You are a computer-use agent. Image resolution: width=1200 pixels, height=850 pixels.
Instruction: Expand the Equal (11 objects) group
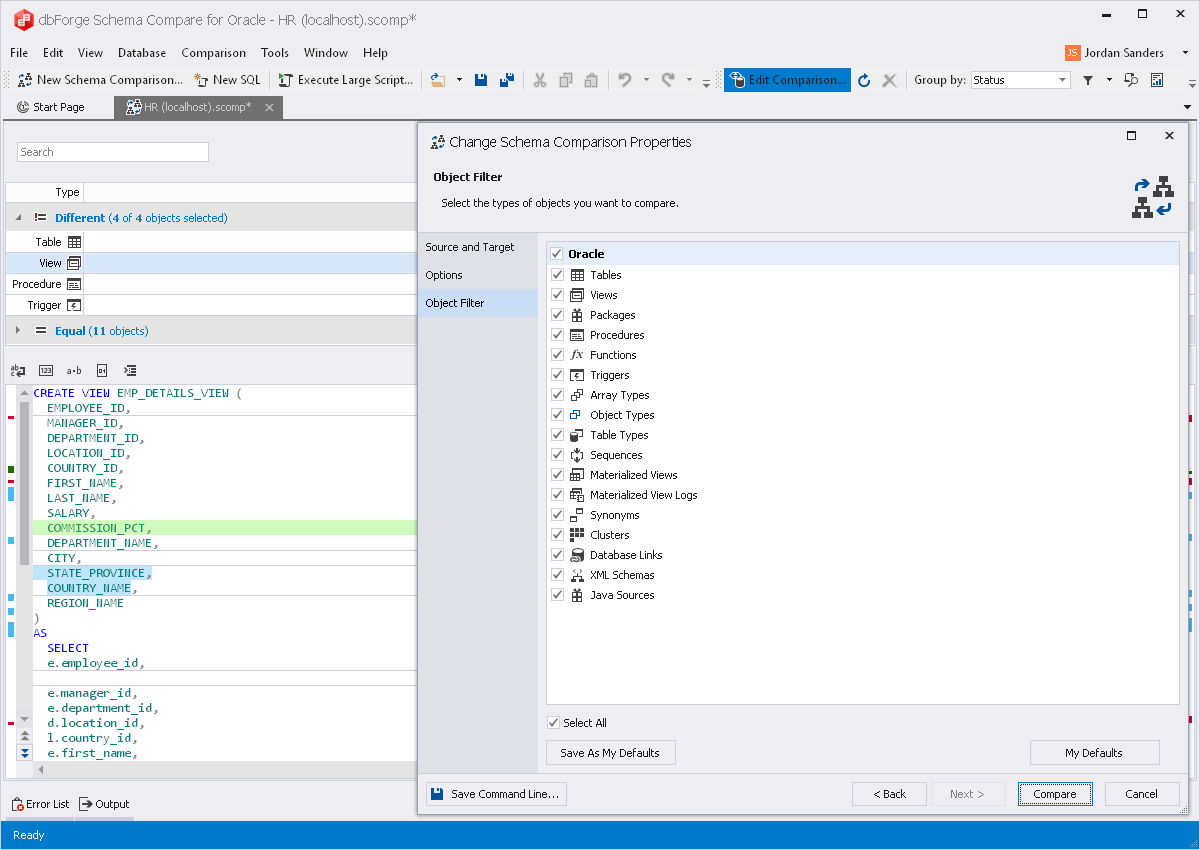(x=18, y=331)
